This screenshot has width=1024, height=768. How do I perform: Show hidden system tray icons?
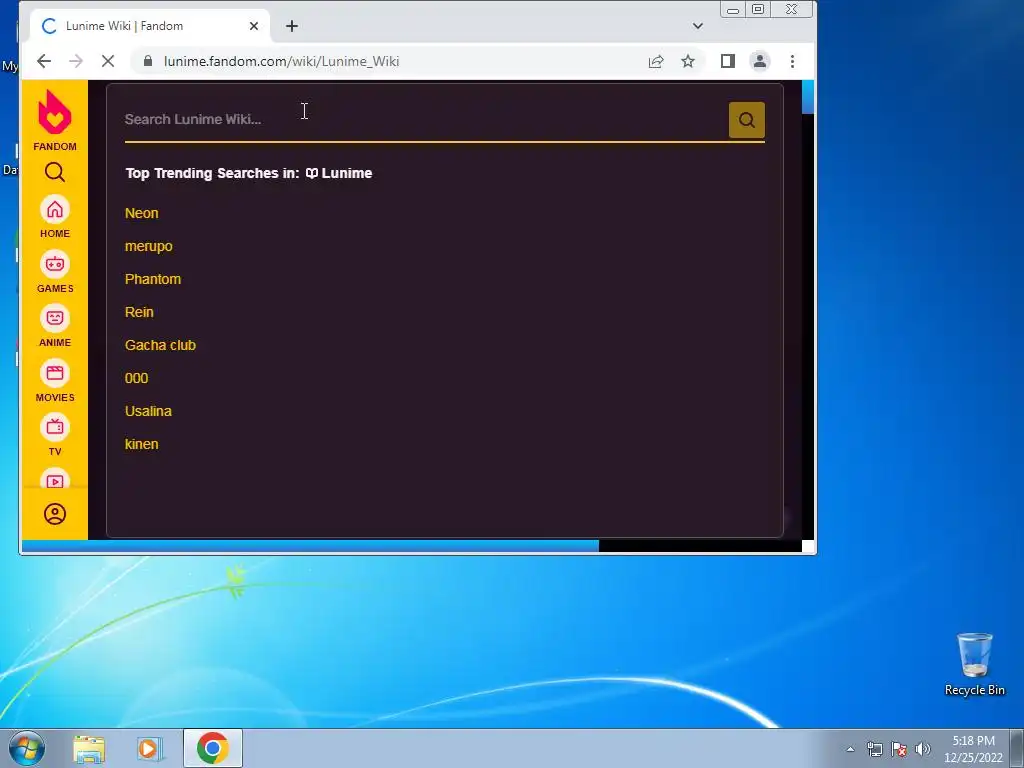[x=850, y=749]
